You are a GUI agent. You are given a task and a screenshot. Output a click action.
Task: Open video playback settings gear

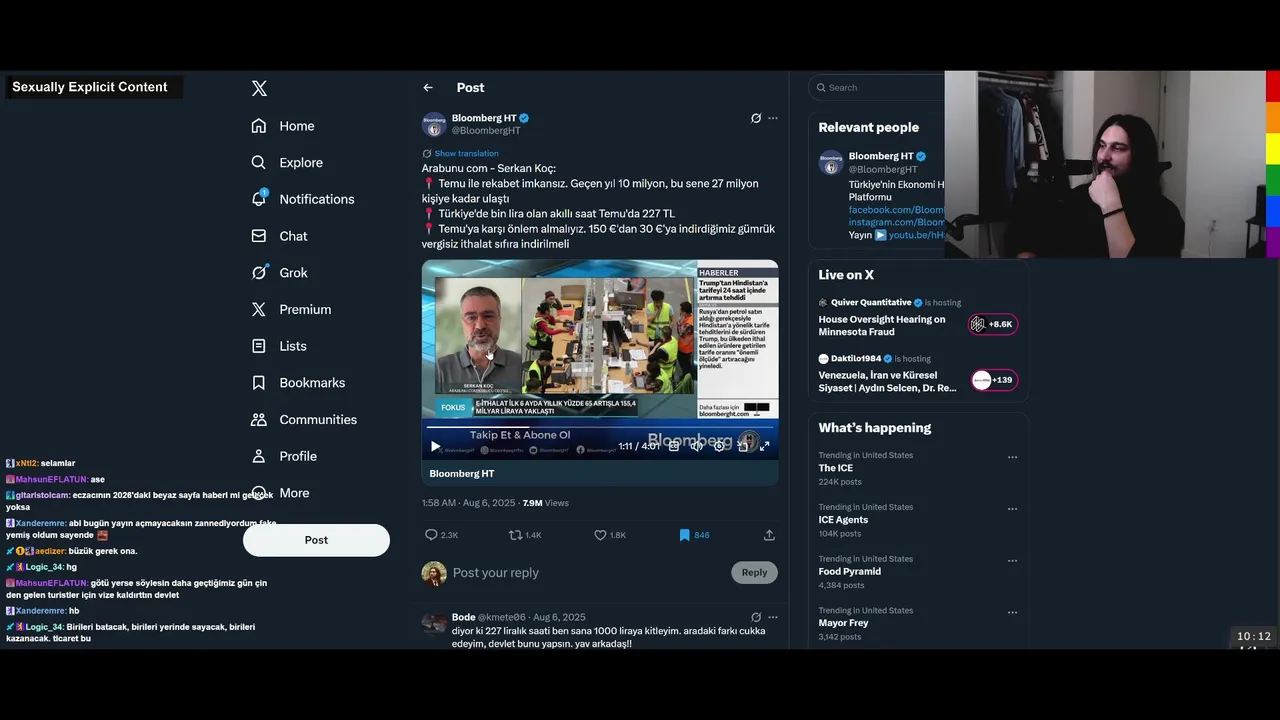tap(719, 446)
